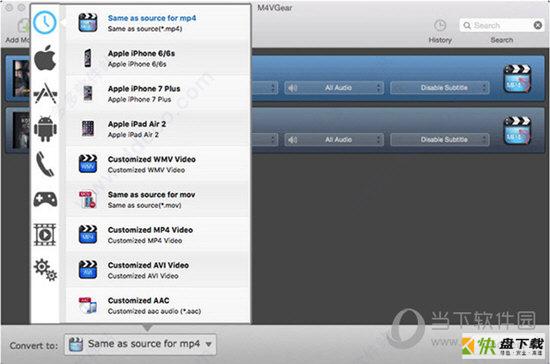Select the phone devices category
Viewport: 550px width, 364px height.
pyautogui.click(x=45, y=164)
